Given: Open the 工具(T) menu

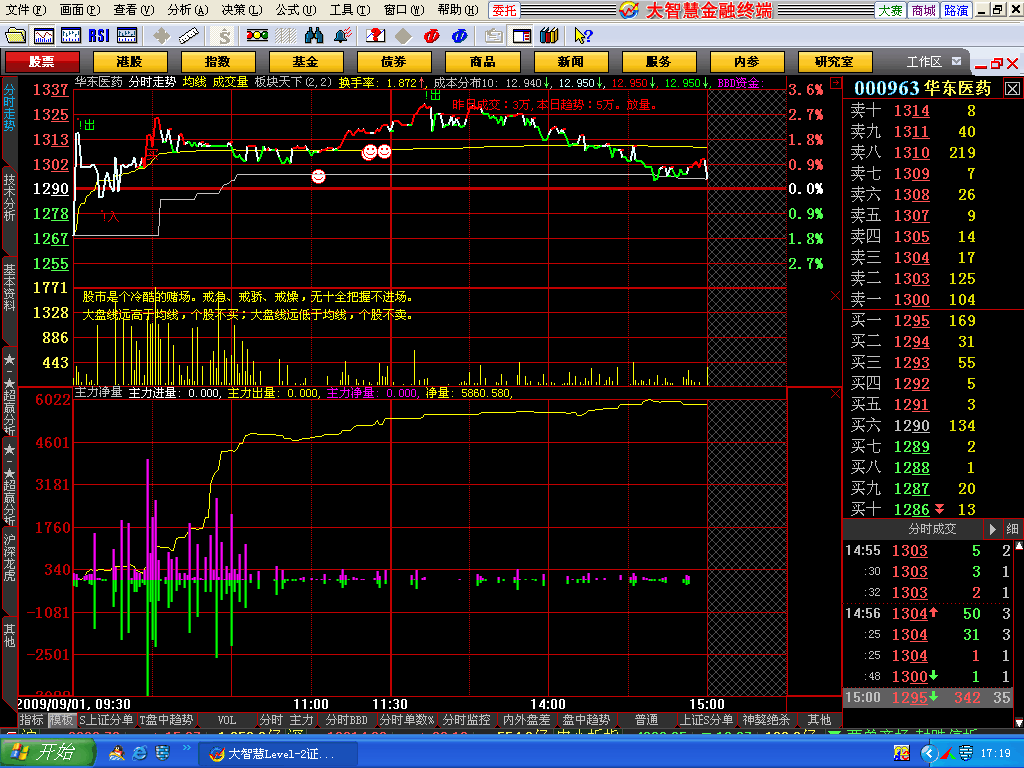Looking at the screenshot, I should (350, 10).
